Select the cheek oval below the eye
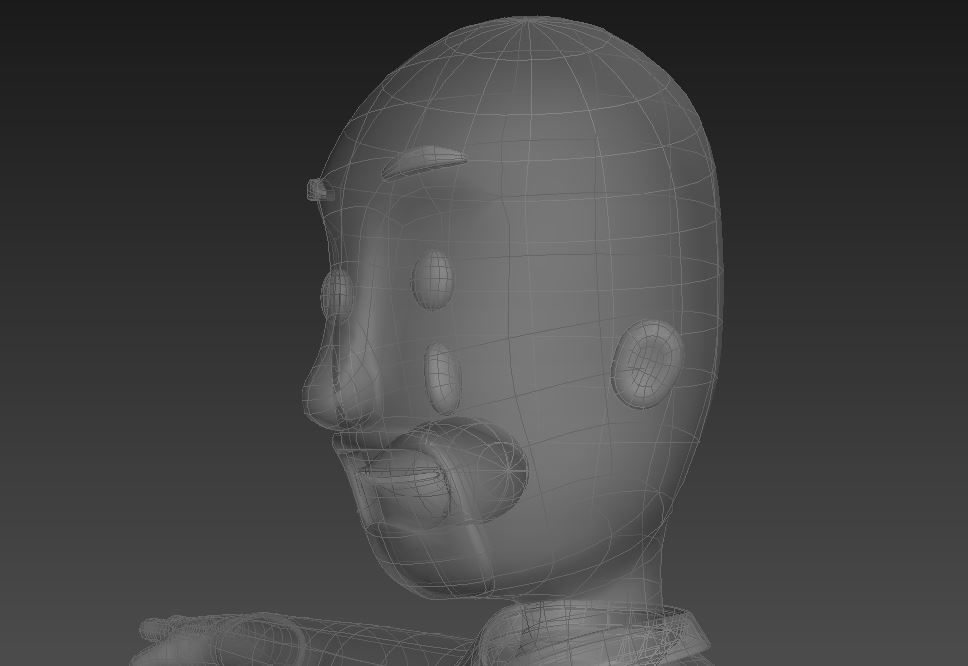This screenshot has height=666, width=968. [442, 378]
